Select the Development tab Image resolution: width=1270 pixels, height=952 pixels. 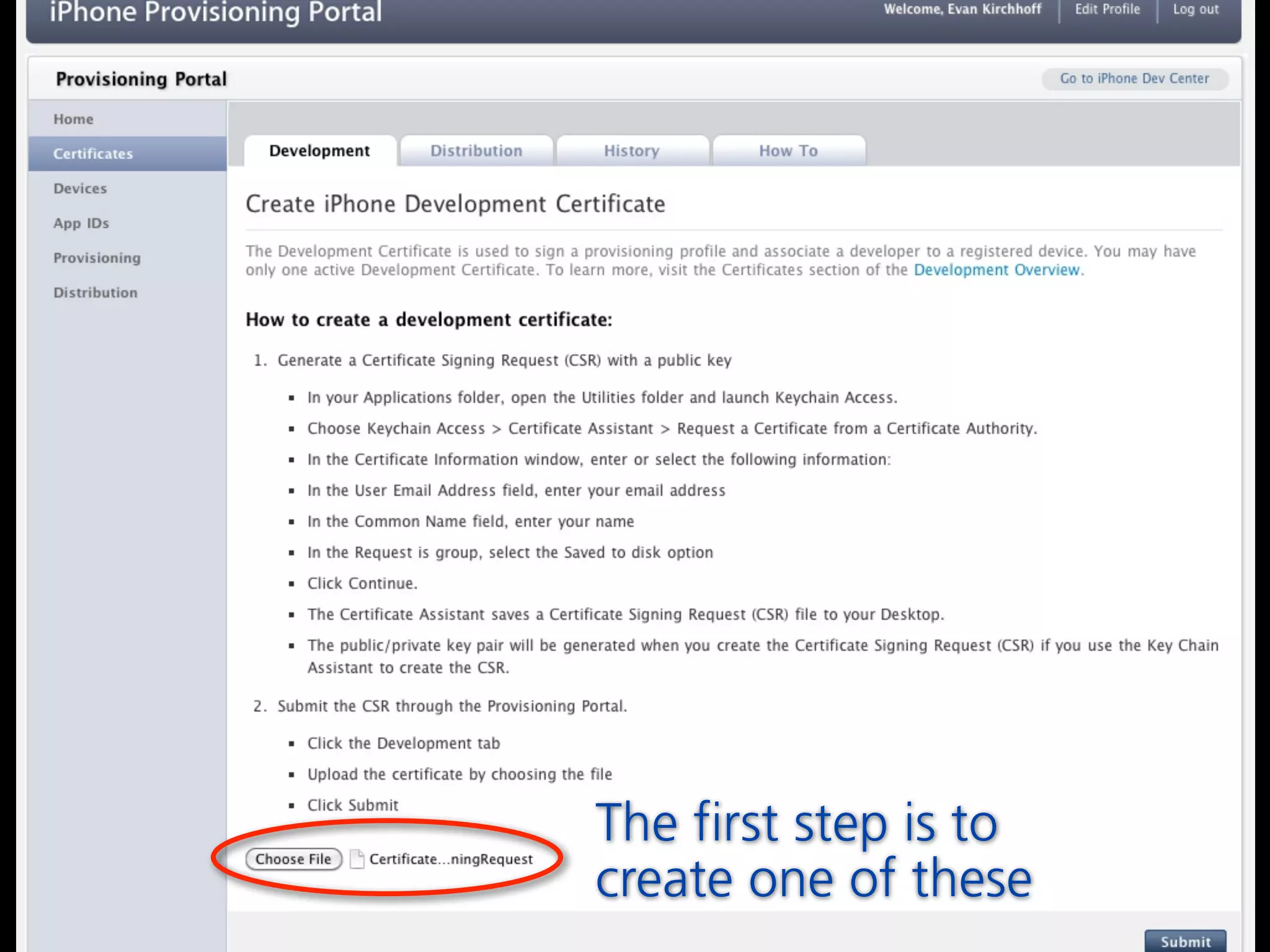tap(319, 151)
